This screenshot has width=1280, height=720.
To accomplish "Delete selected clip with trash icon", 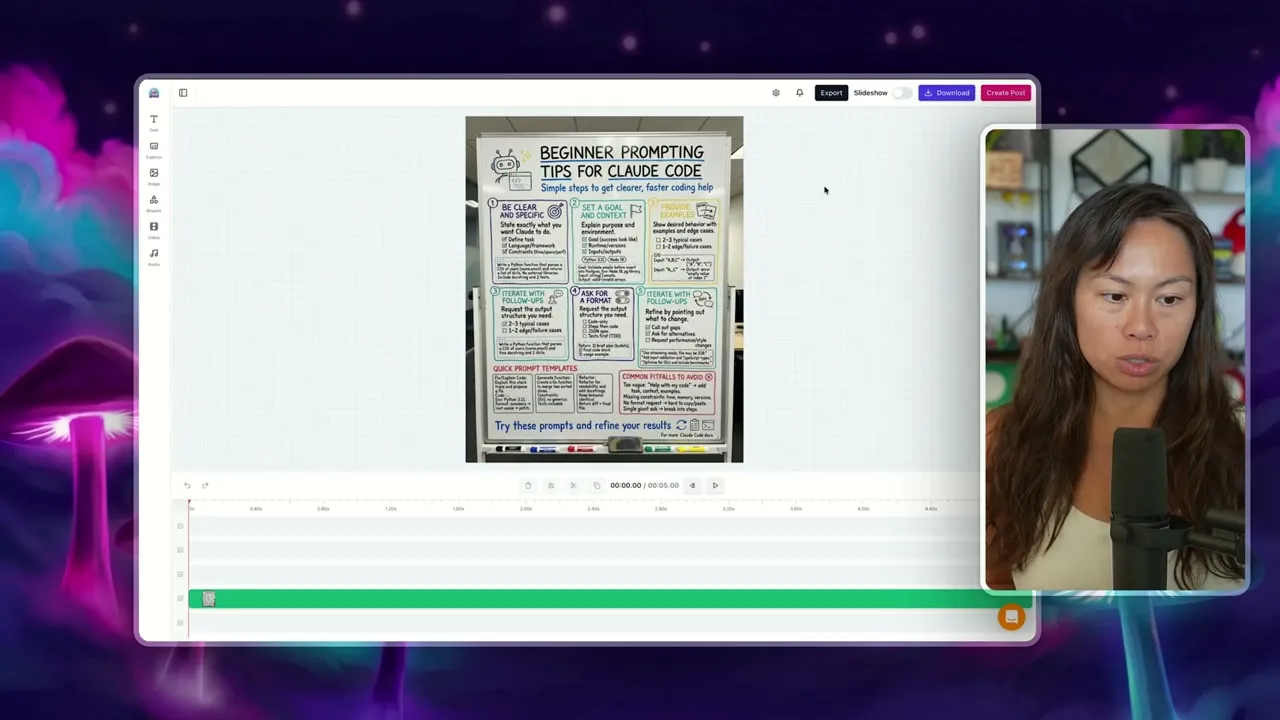I will [x=528, y=486].
